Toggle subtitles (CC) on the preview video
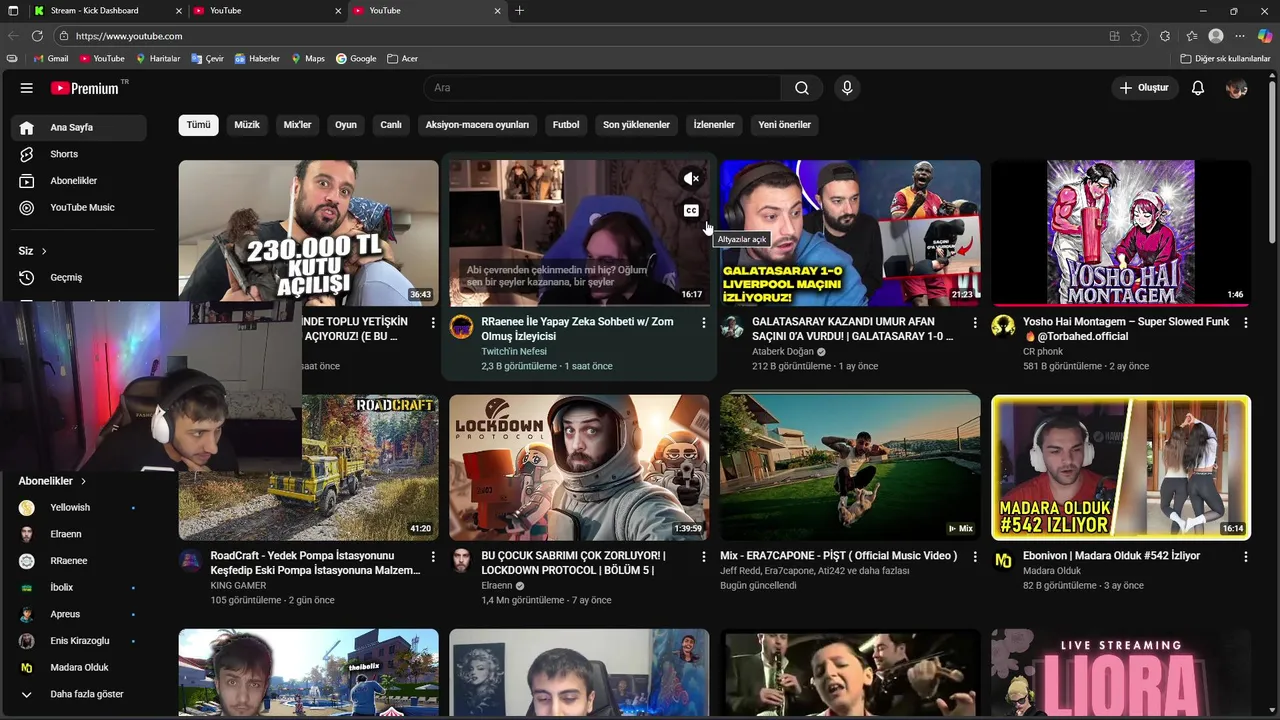1280x720 pixels. (x=691, y=210)
